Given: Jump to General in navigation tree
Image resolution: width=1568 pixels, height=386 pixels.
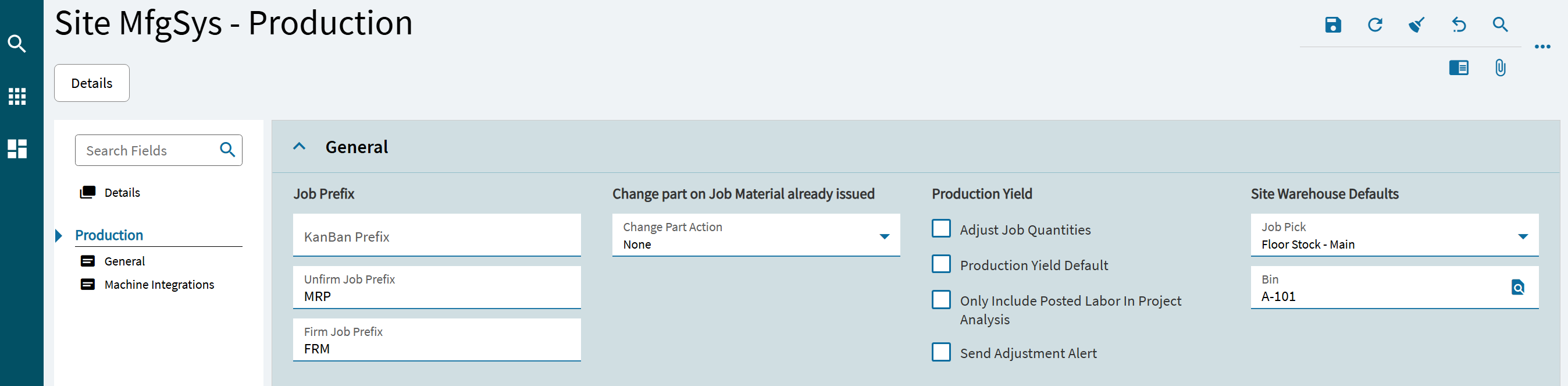Looking at the screenshot, I should (x=125, y=261).
